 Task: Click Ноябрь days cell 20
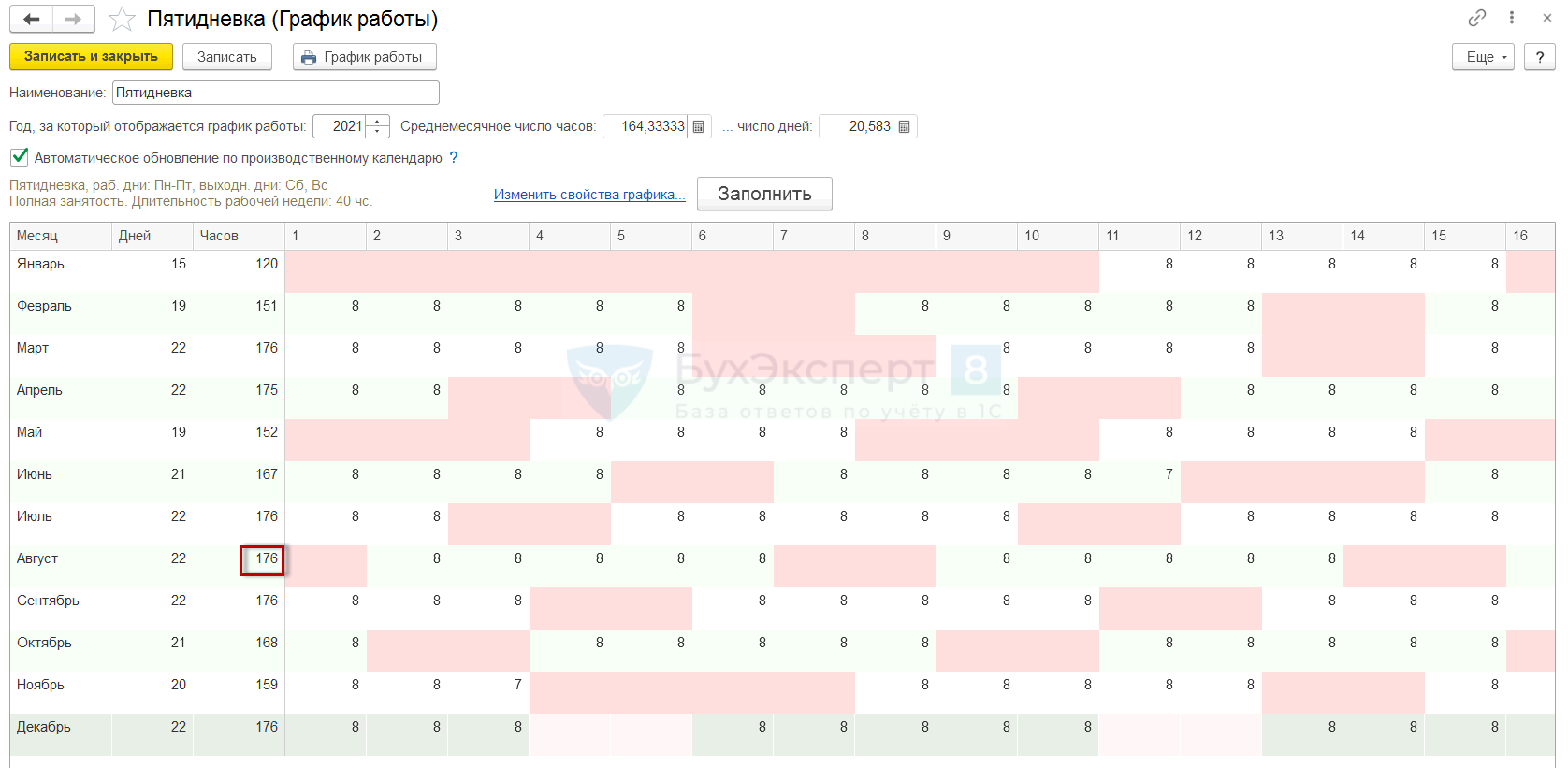coord(152,692)
